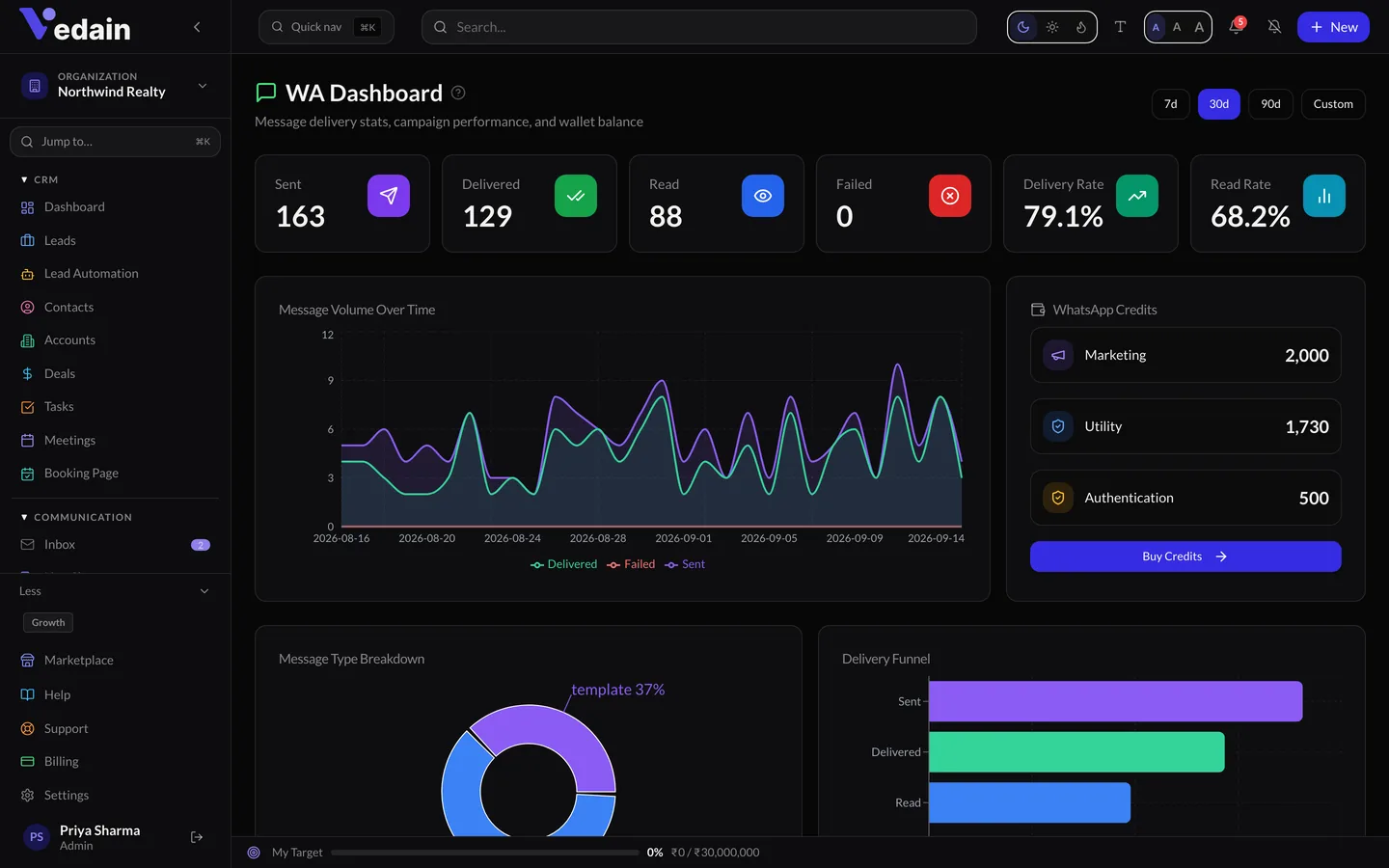Viewport: 1389px width, 868px height.
Task: Click the Marketplace storefront icon
Action: coord(27,661)
